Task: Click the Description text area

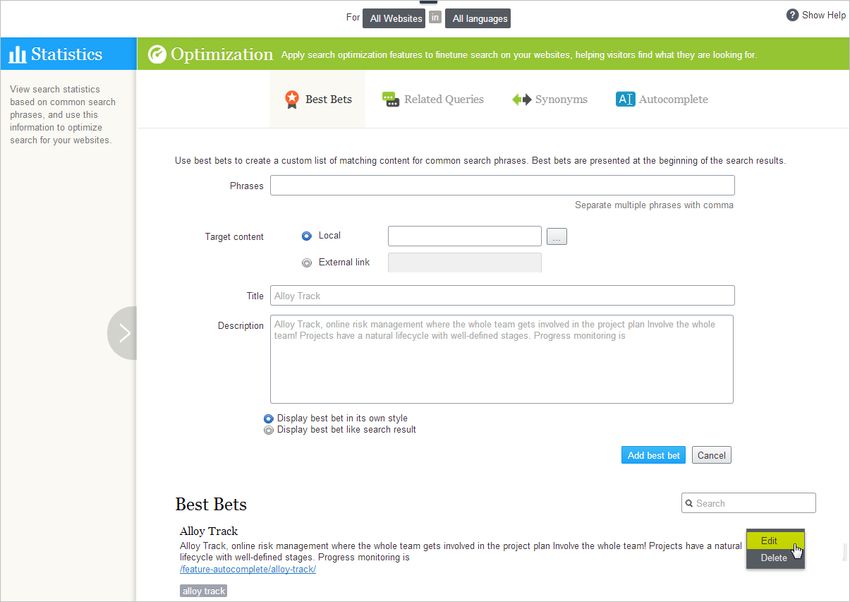Action: point(502,359)
